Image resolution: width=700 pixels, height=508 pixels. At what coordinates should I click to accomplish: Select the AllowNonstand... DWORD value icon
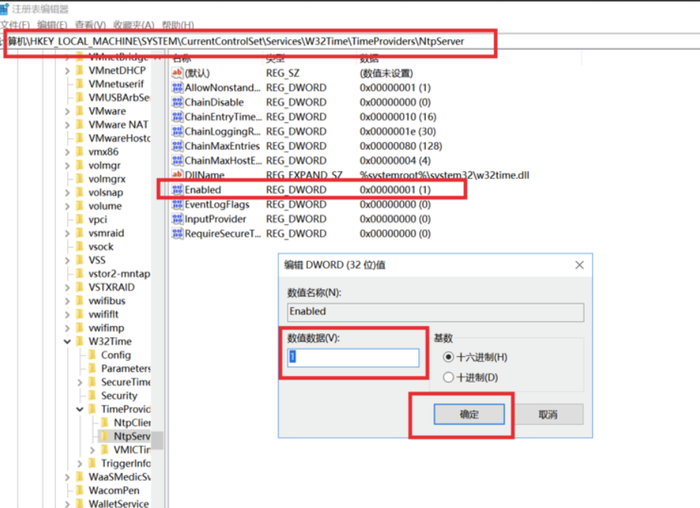tap(177, 87)
